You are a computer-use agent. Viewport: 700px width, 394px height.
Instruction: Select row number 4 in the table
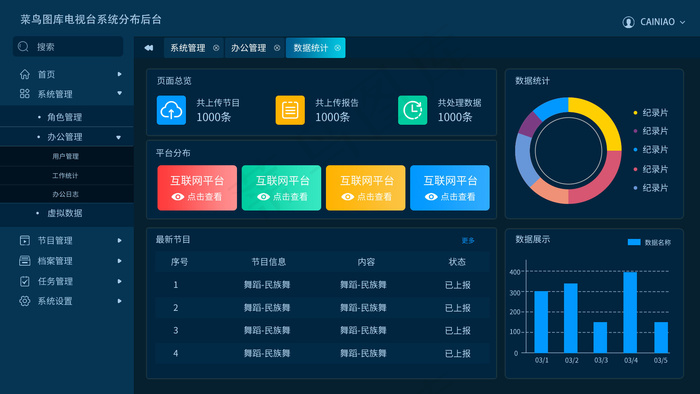coord(175,353)
